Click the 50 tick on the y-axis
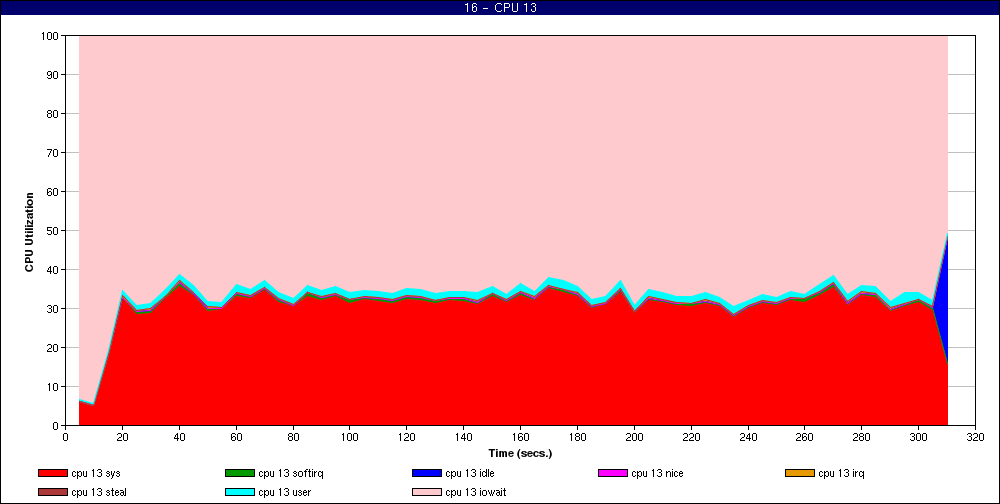 53,231
